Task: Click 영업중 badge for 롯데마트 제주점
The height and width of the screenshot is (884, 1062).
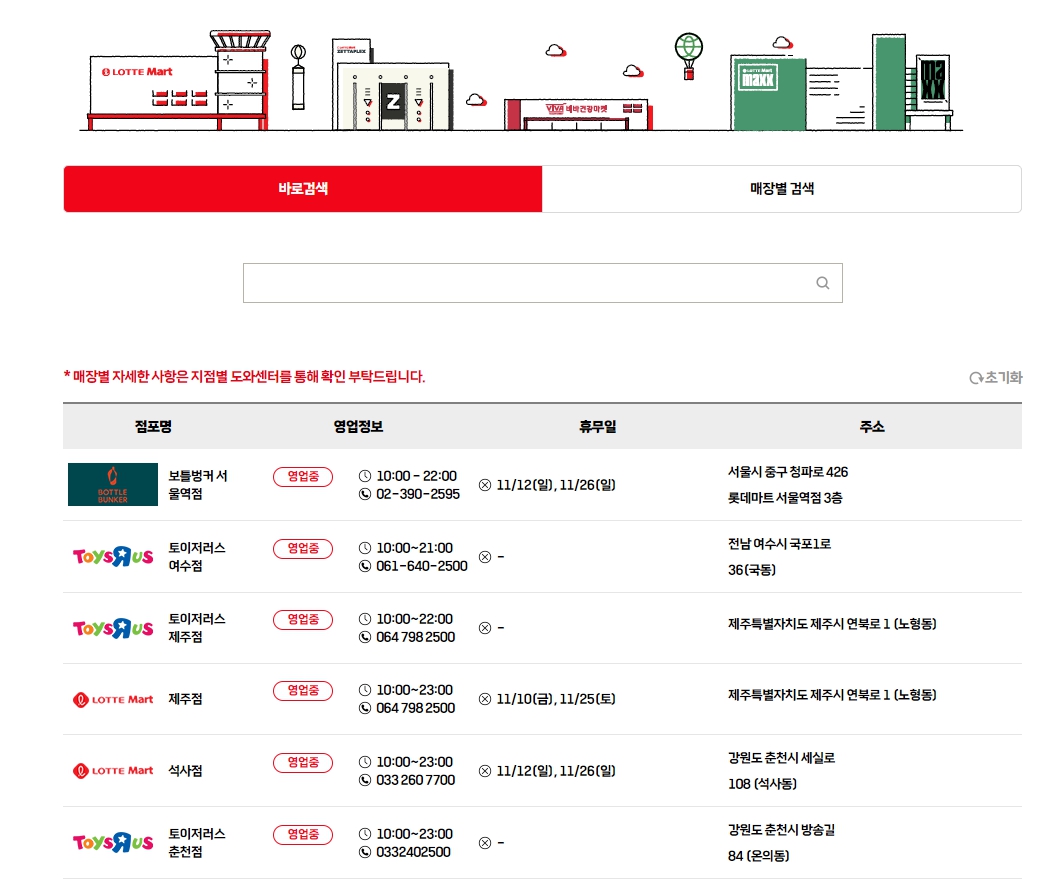Action: click(303, 691)
